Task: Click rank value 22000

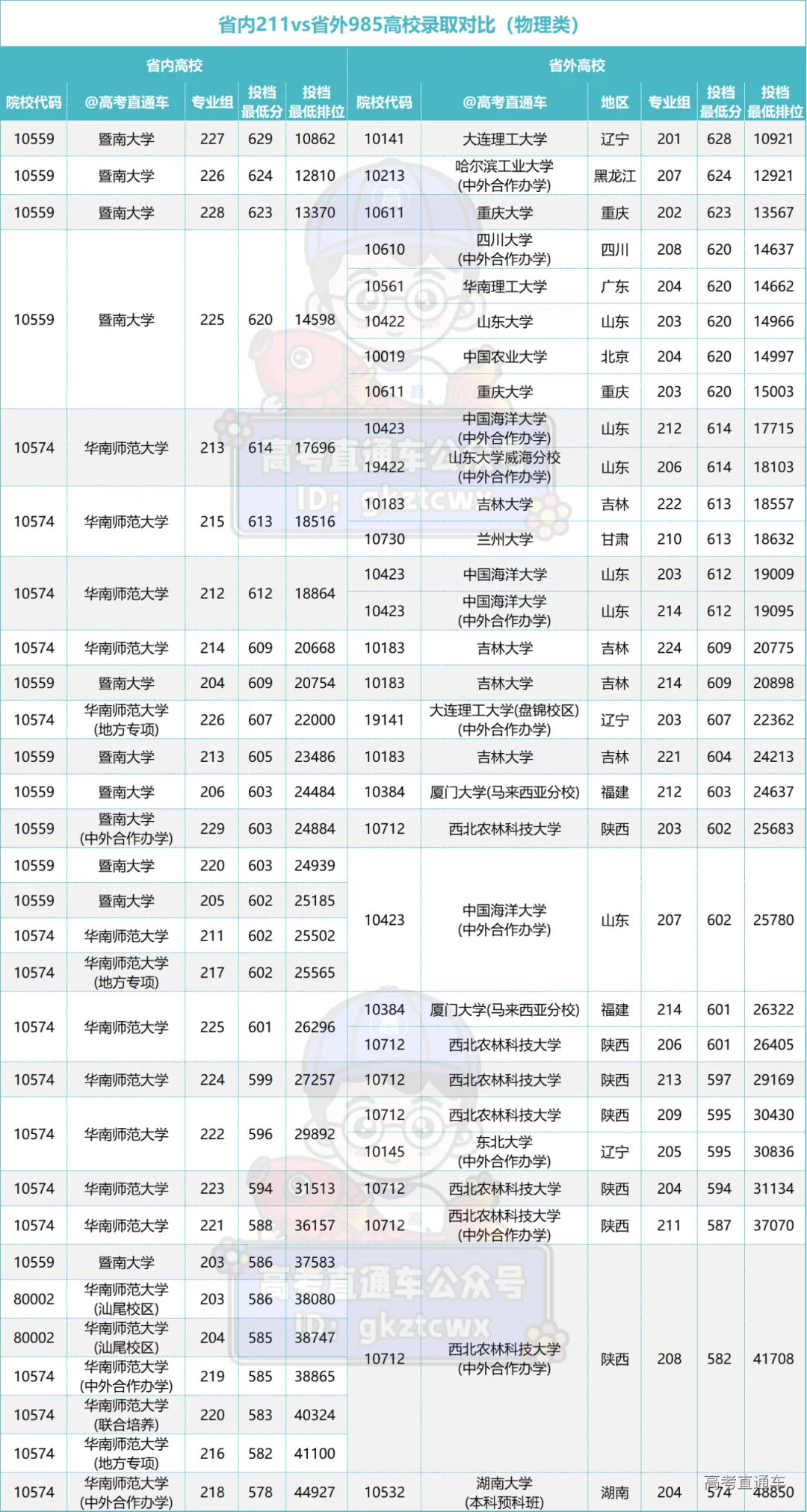Action: tap(315, 719)
